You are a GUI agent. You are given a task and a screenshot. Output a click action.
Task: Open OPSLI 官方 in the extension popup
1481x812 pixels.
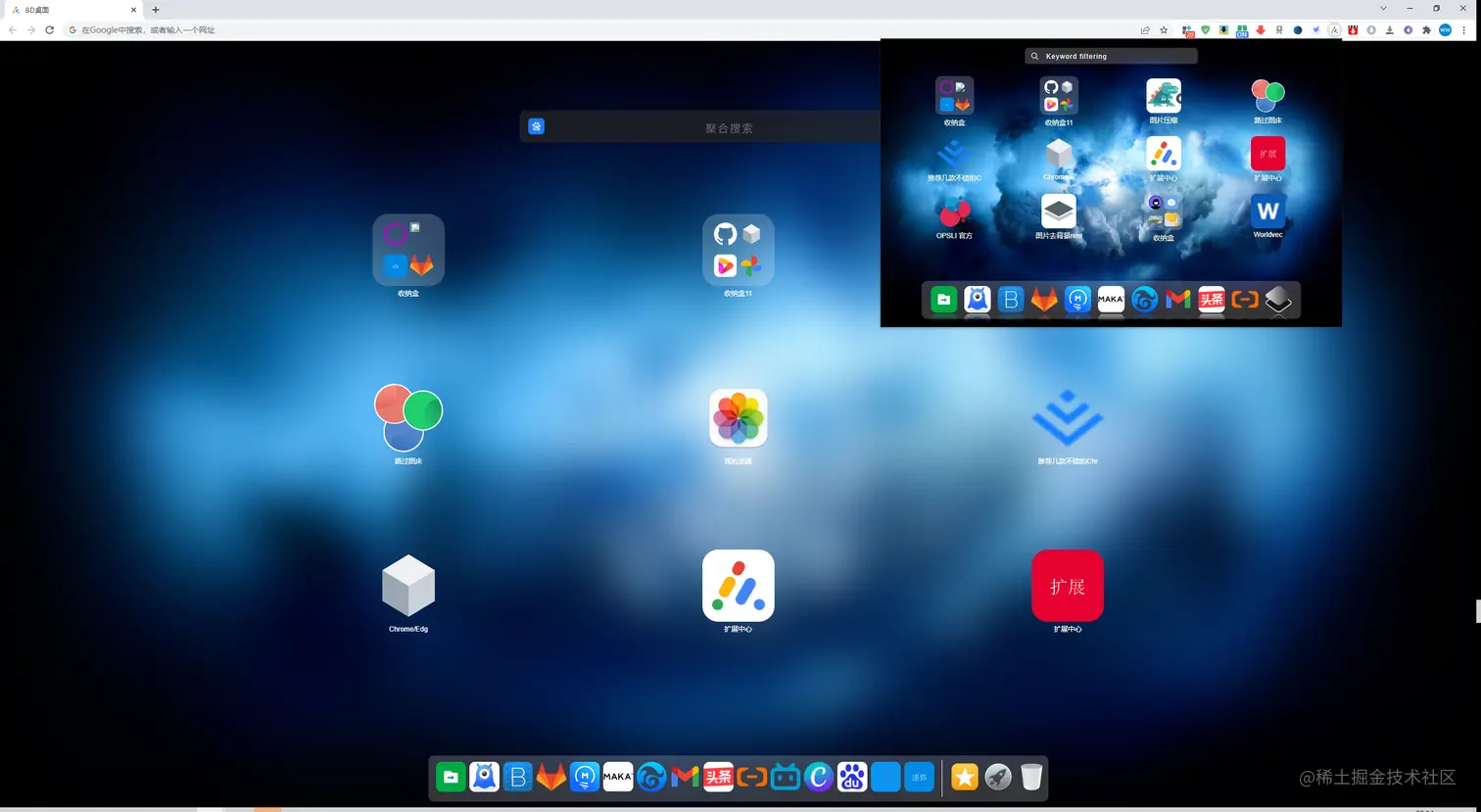tap(954, 212)
